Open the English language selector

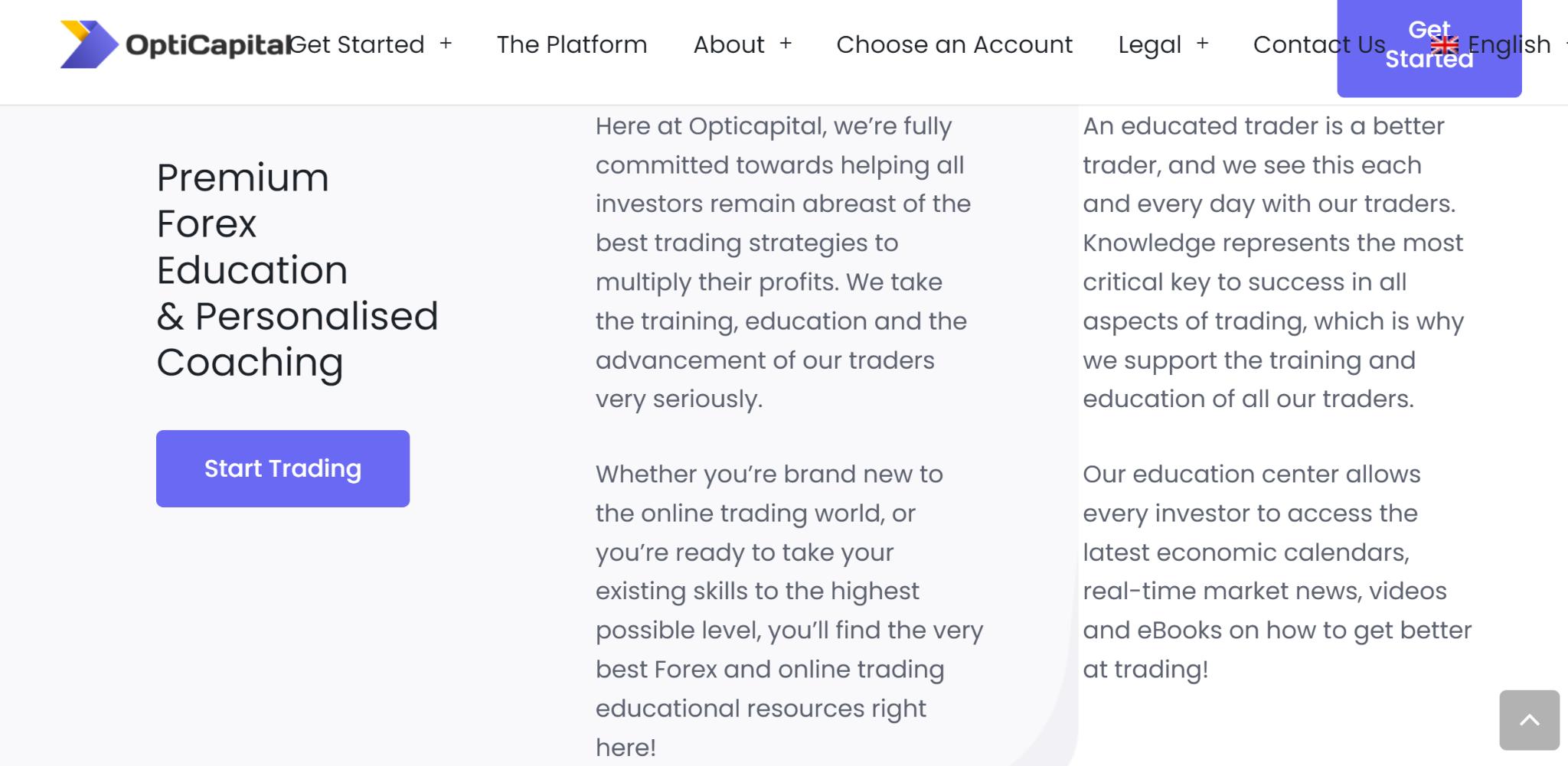[x=1509, y=44]
